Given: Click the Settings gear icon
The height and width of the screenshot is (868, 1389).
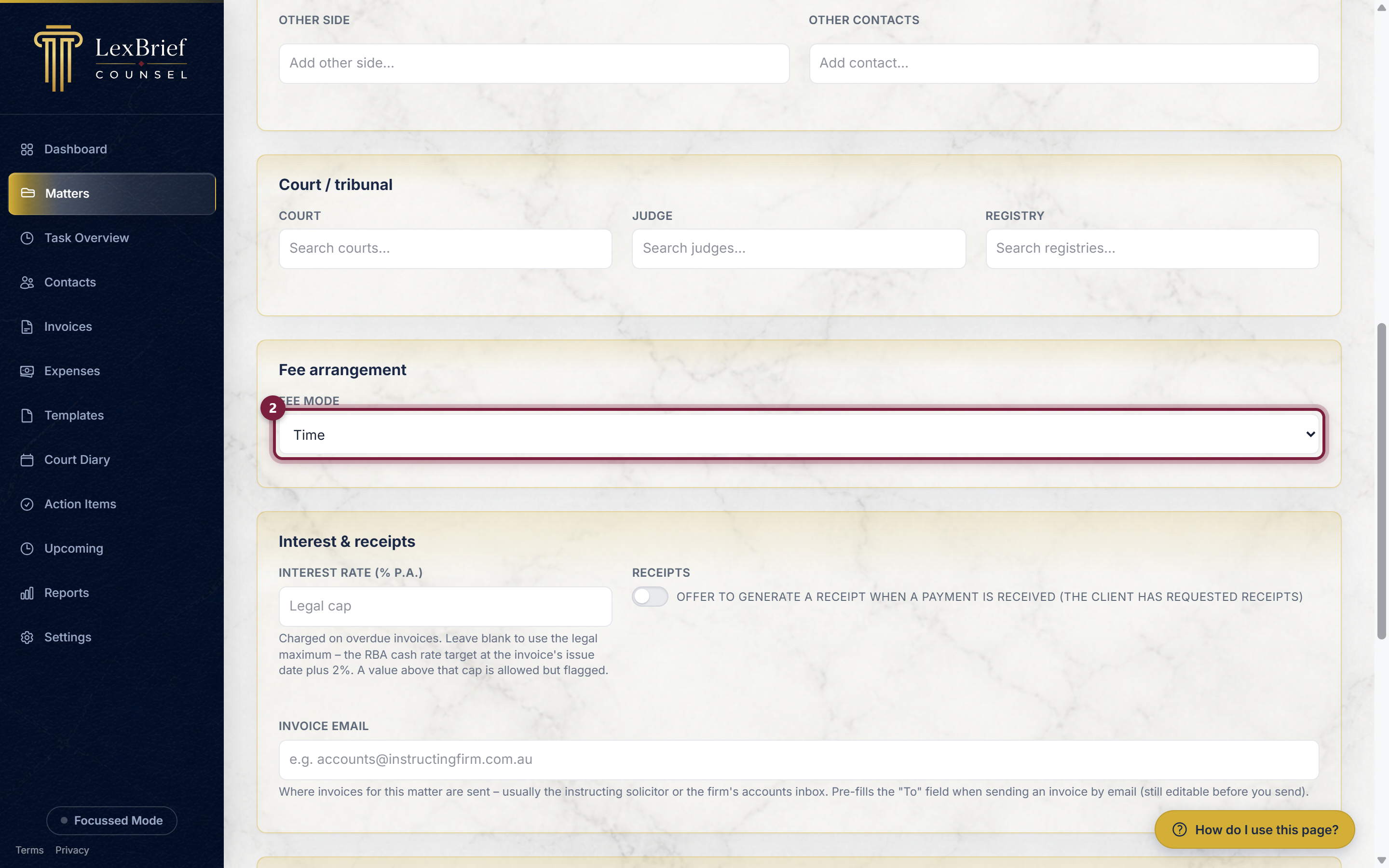Looking at the screenshot, I should [x=27, y=637].
